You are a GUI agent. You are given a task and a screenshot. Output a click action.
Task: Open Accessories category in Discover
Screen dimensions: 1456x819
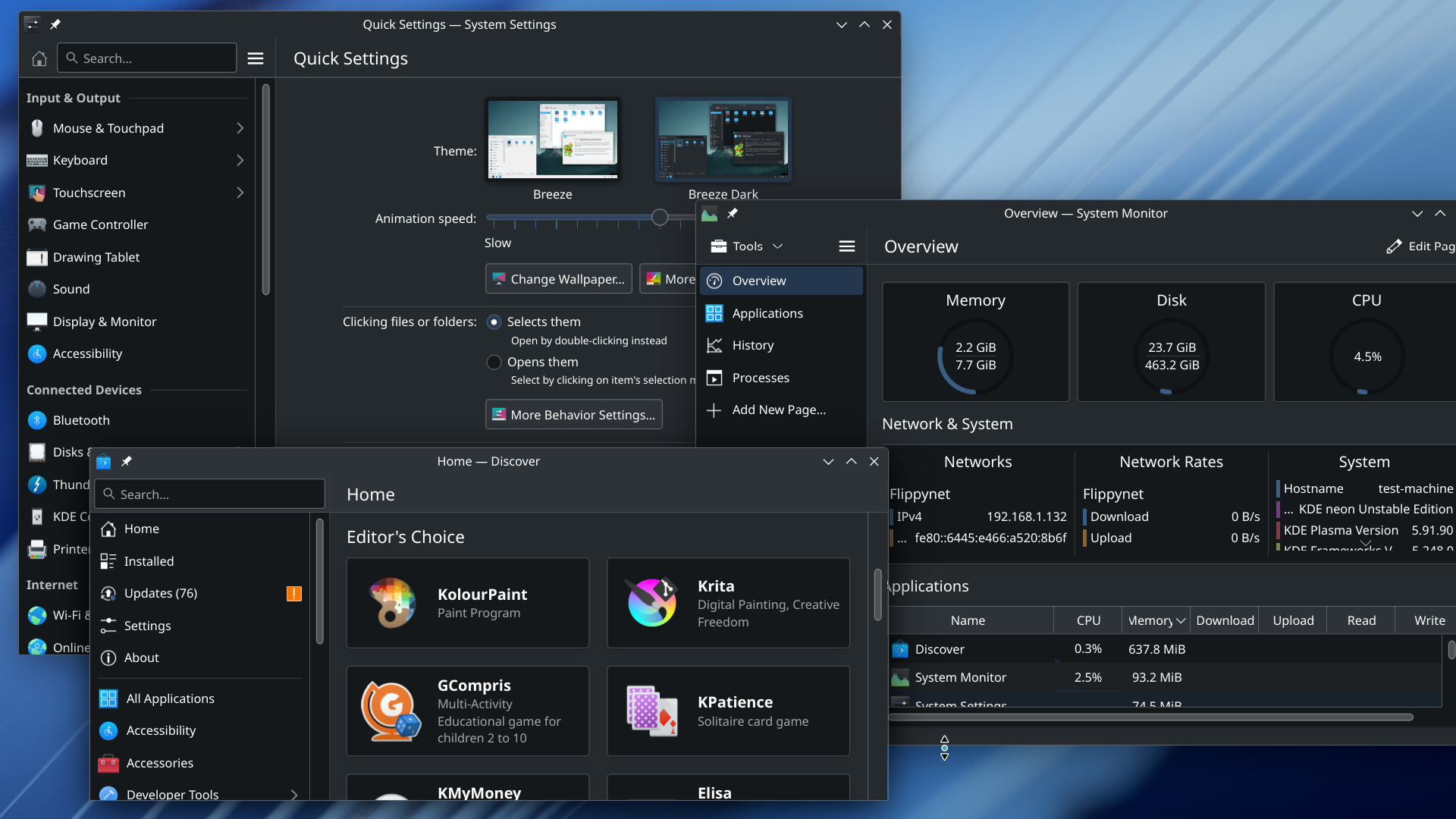[201, 763]
